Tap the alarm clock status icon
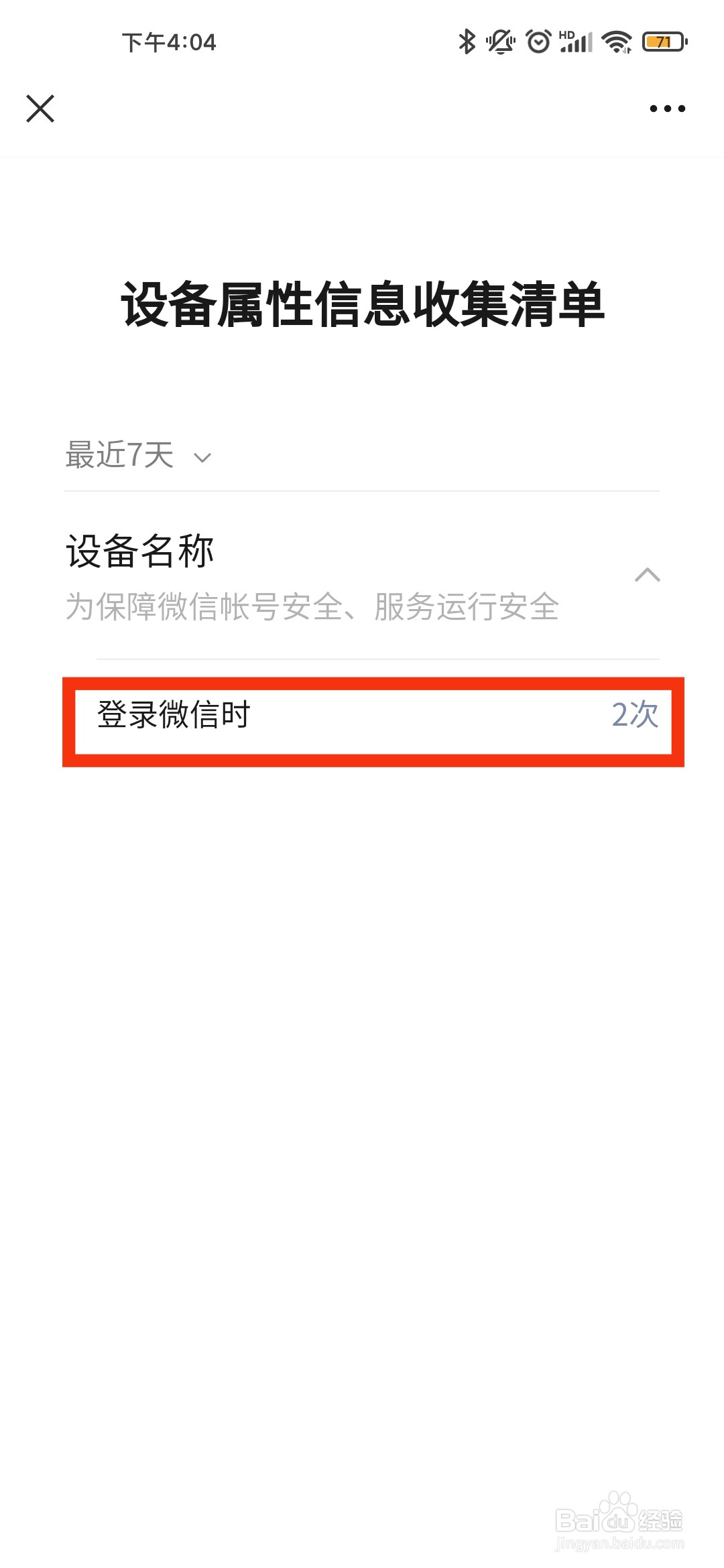Screen dimensions: 724x1568 pyautogui.click(x=538, y=42)
